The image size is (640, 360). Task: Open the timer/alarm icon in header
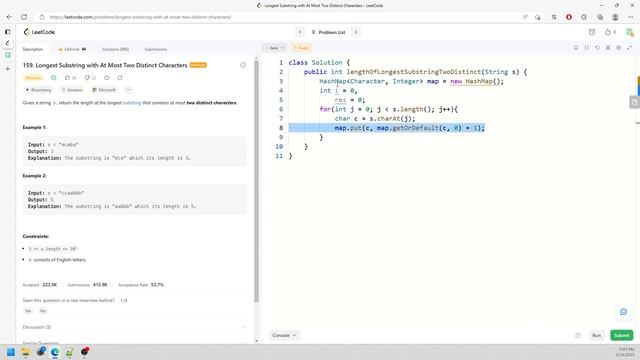[592, 32]
